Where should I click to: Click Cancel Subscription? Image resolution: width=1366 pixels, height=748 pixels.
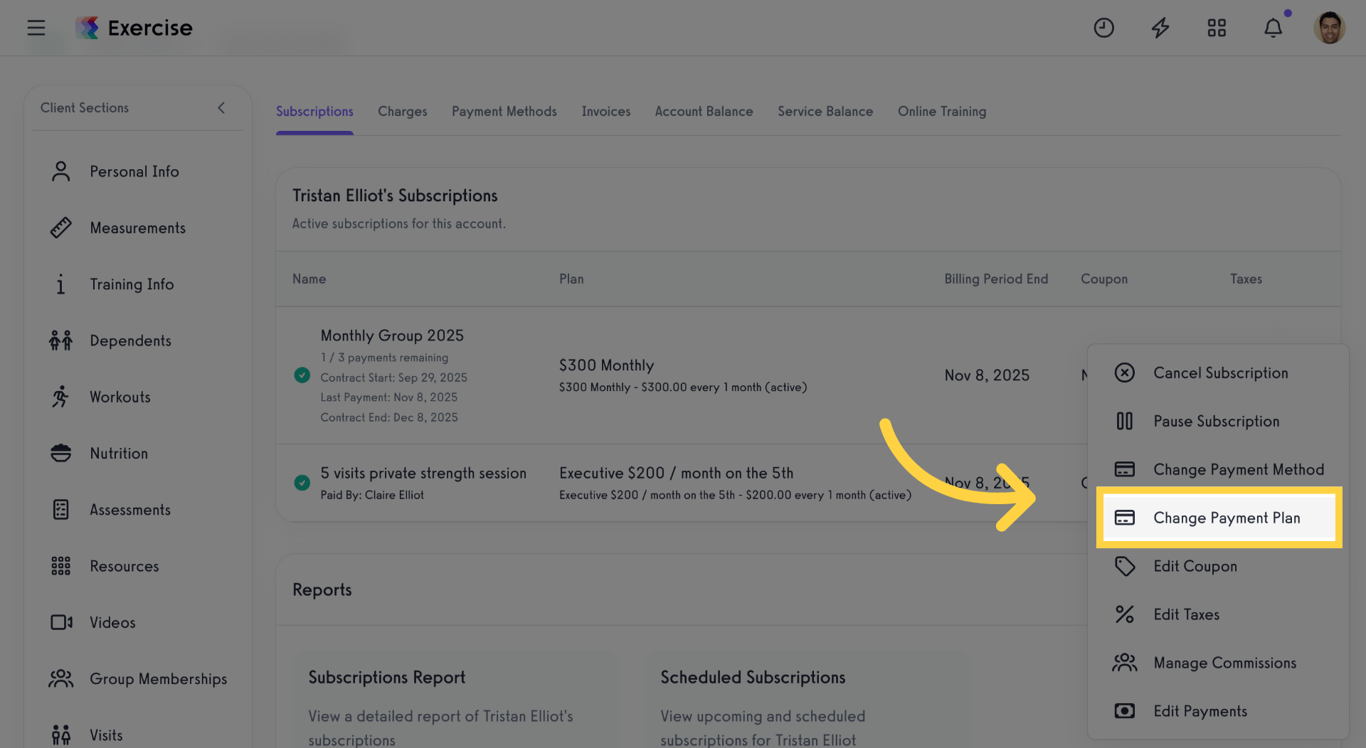pos(1220,372)
